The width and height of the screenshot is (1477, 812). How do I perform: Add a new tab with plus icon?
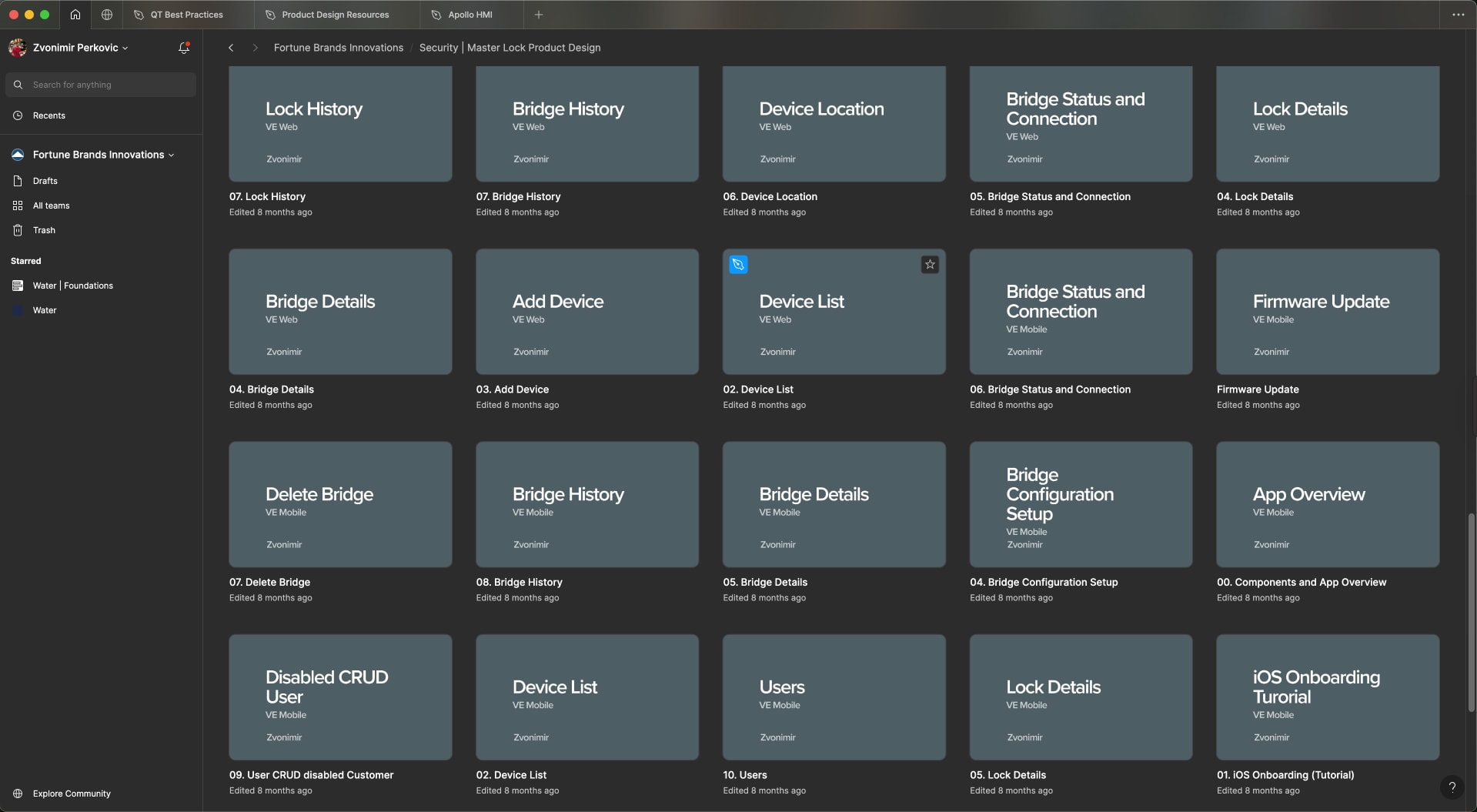coord(539,15)
